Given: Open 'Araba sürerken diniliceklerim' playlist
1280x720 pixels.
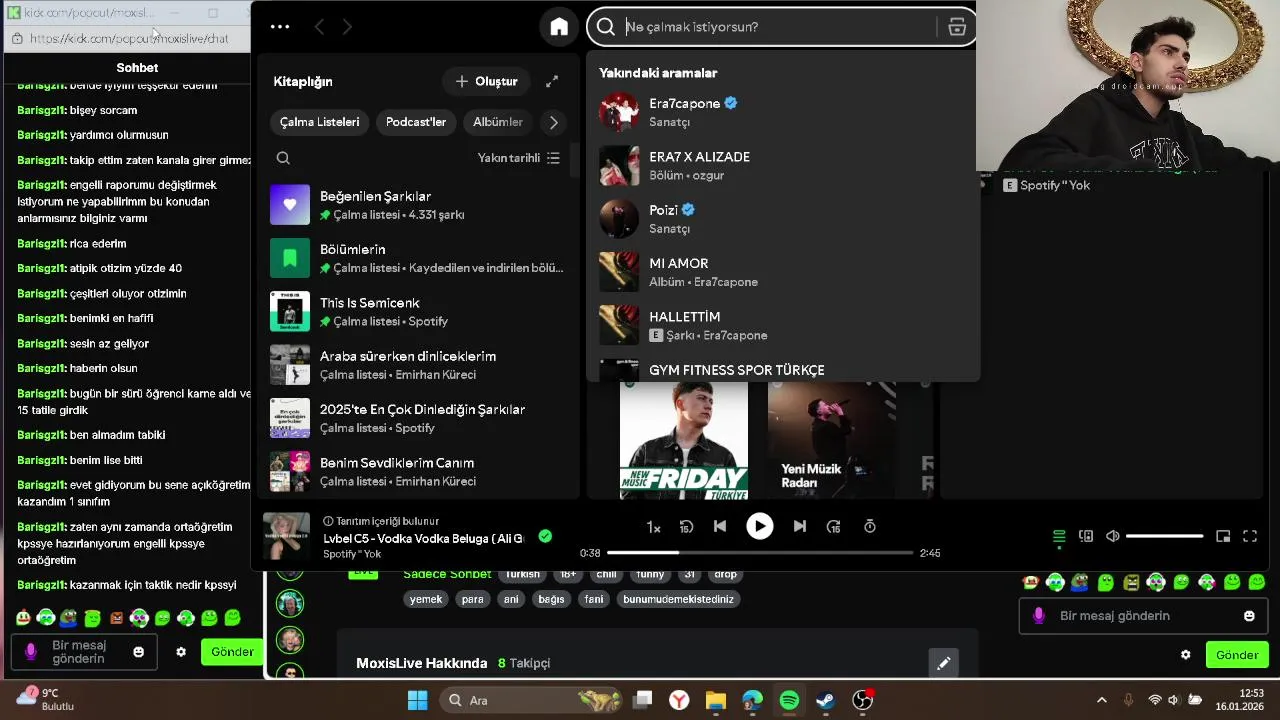Looking at the screenshot, I should click(416, 365).
